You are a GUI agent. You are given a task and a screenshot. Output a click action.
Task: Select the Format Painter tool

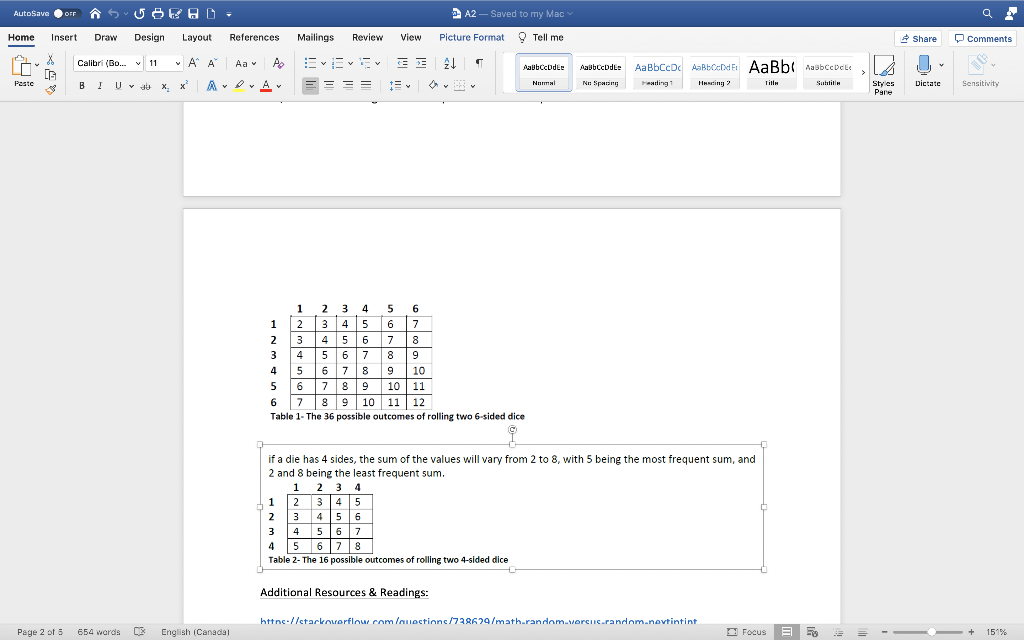[x=51, y=88]
